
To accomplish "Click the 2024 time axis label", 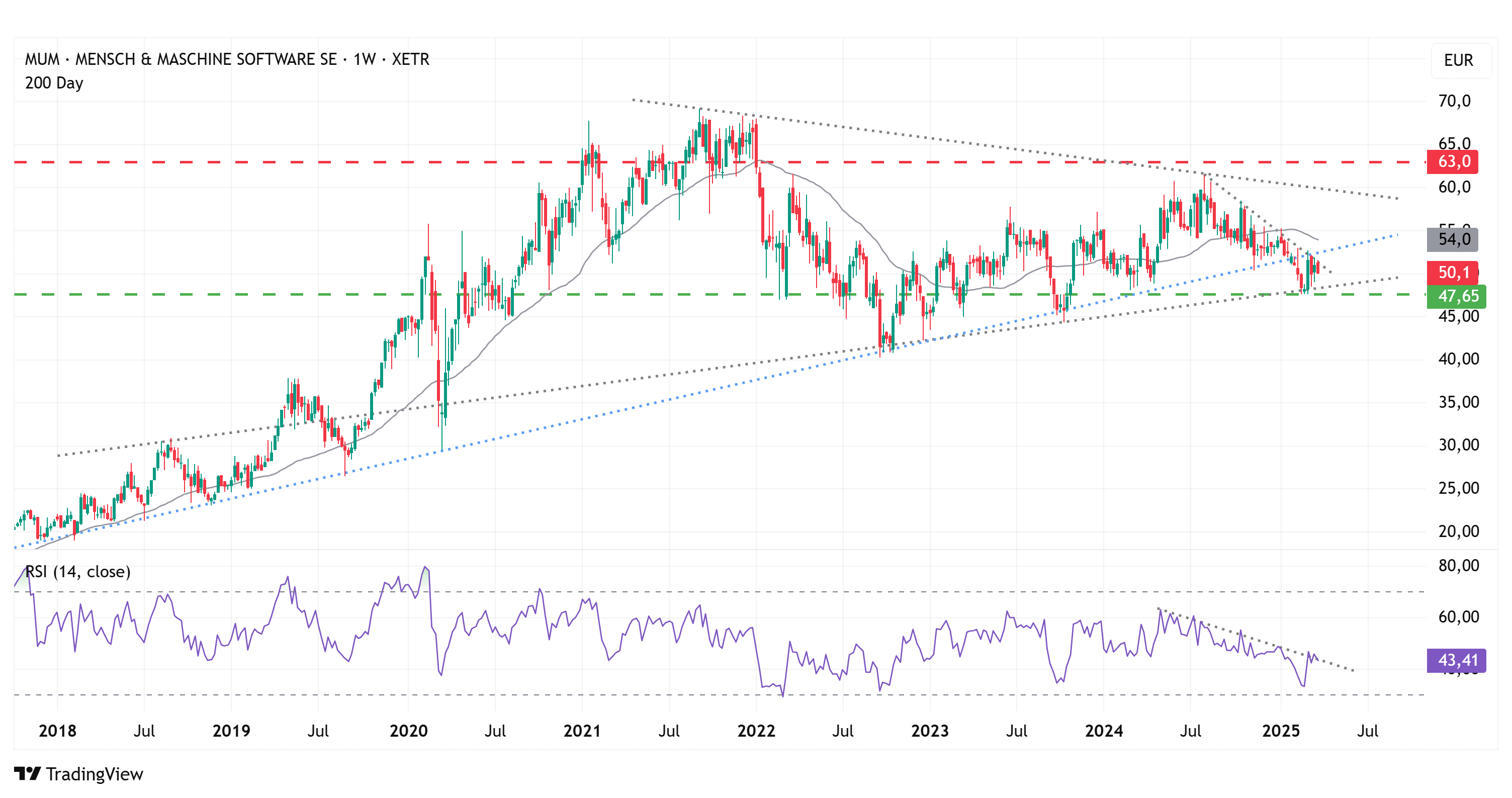I will (x=1104, y=731).
